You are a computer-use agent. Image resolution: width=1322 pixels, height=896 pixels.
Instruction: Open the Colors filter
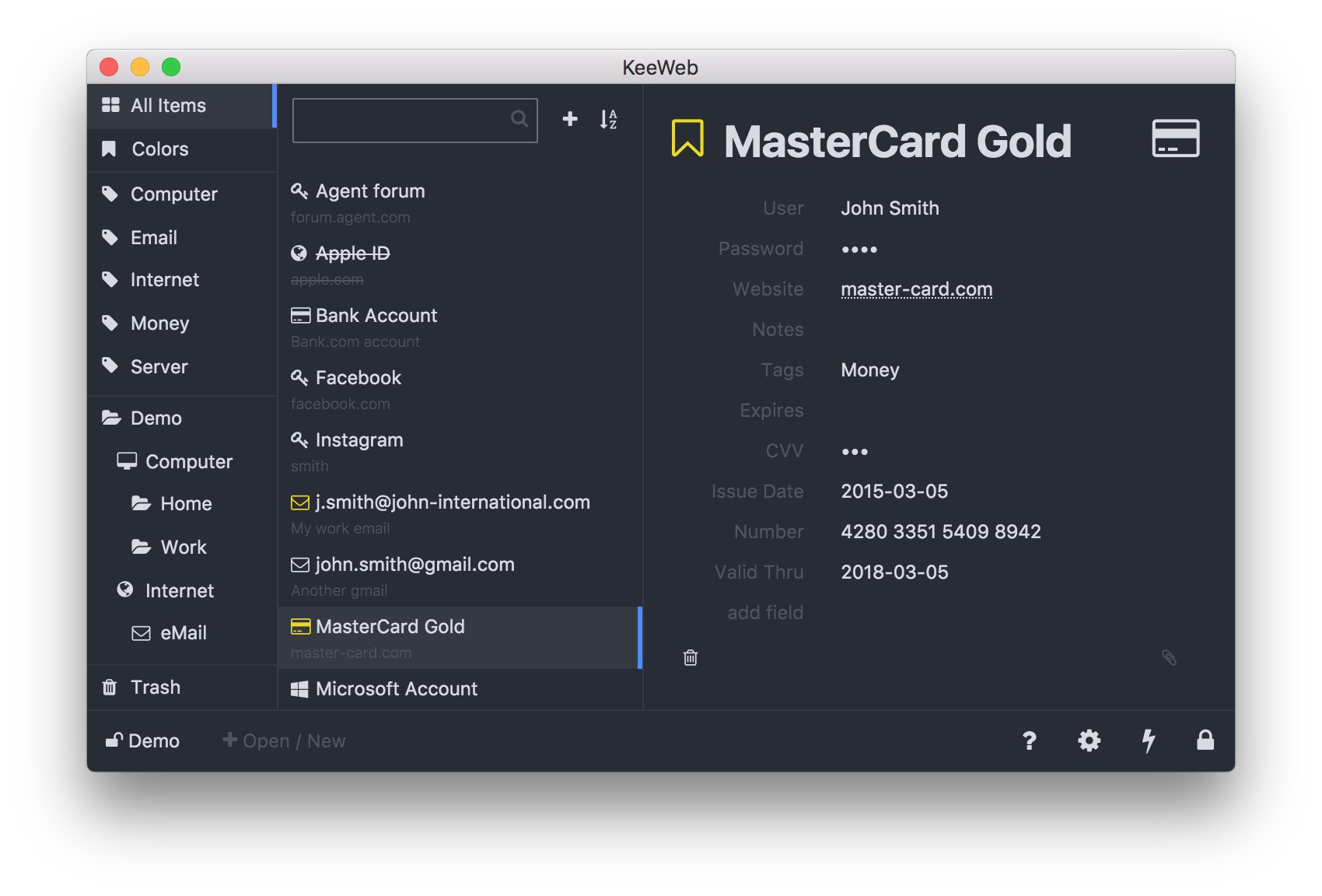pyautogui.click(x=182, y=149)
